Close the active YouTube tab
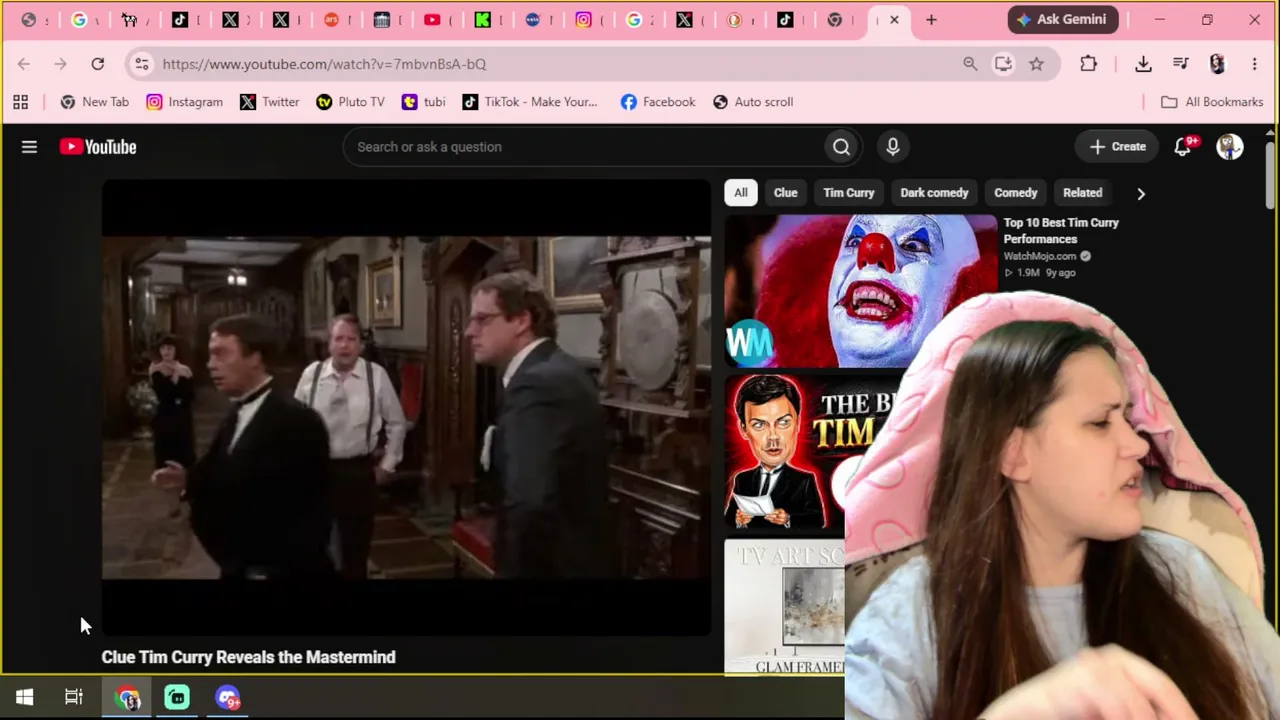 coord(894,20)
